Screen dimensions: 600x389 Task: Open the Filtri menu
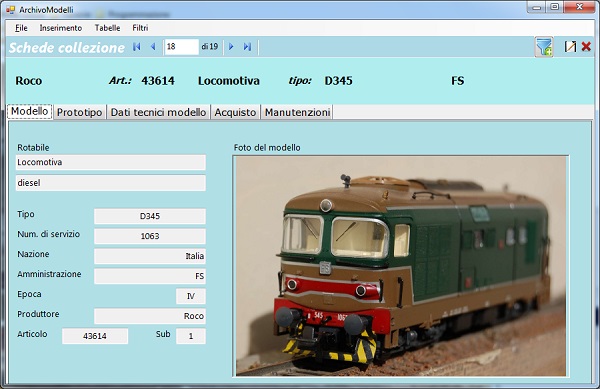tap(140, 28)
